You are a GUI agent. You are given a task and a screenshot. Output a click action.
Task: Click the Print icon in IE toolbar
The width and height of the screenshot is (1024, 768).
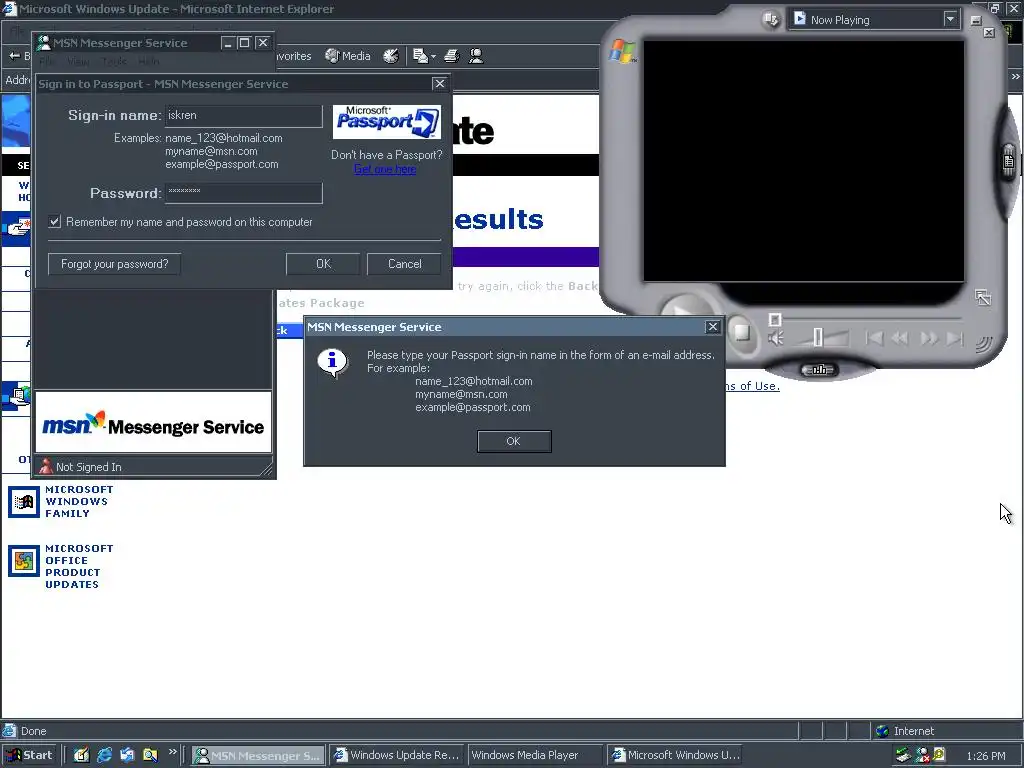(x=452, y=56)
